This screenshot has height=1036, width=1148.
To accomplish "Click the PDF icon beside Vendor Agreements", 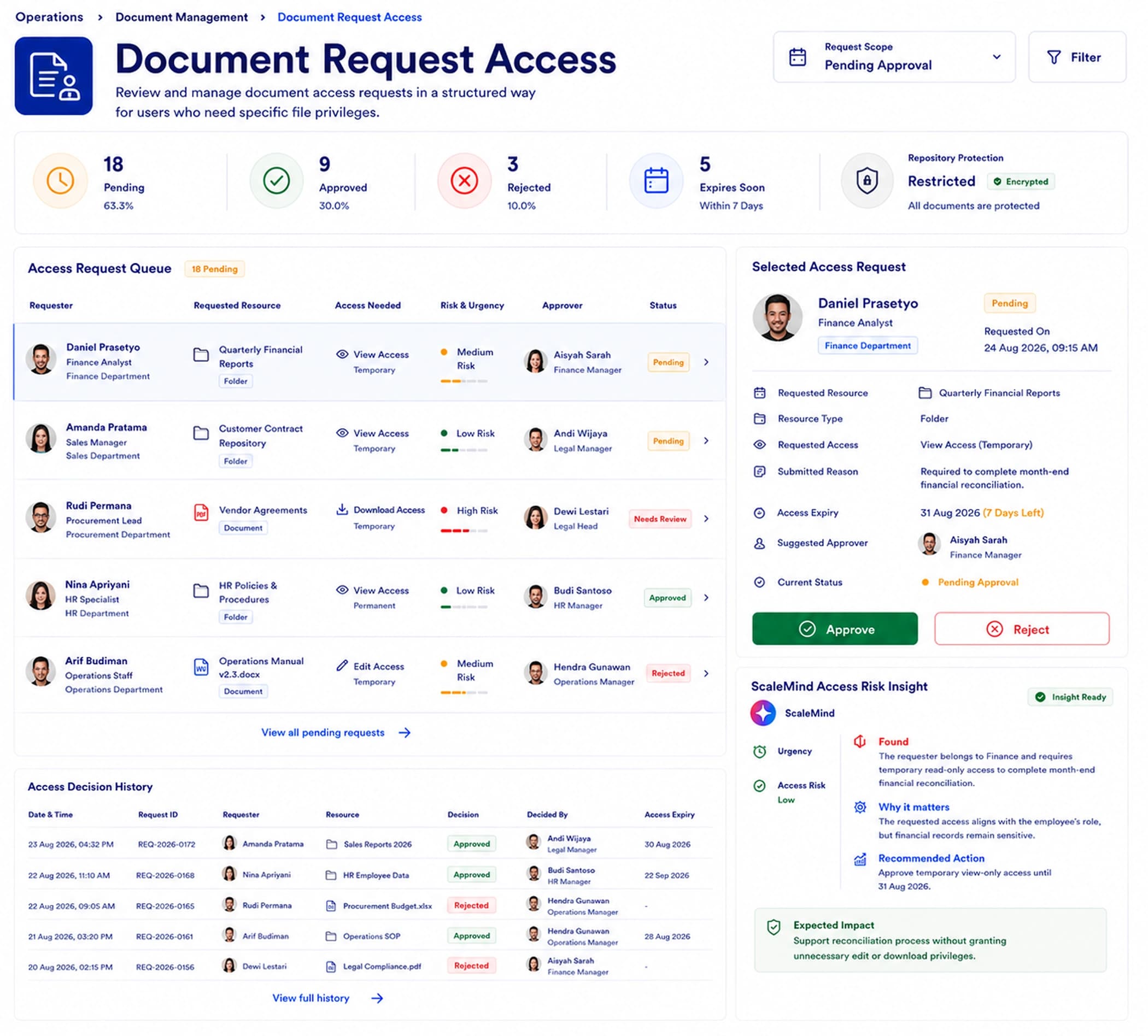I will point(201,512).
